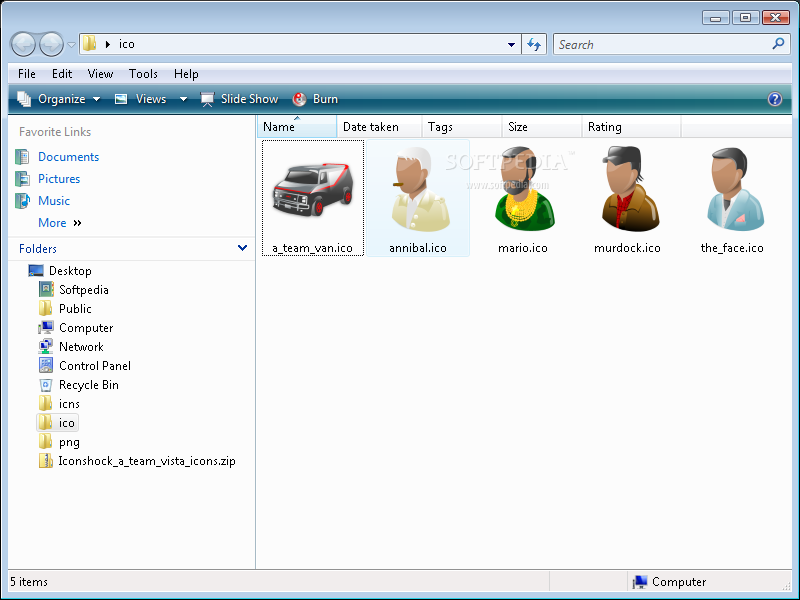Select Computer in the folder tree
The image size is (800, 600).
(x=86, y=328)
